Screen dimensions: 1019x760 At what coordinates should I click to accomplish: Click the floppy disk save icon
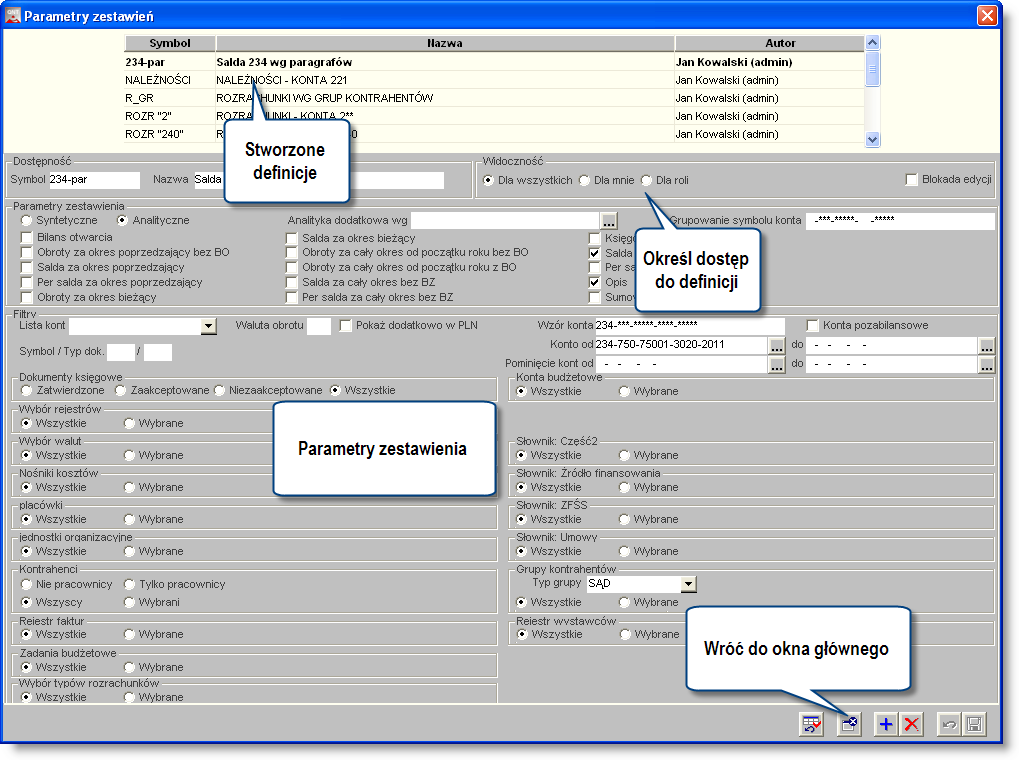pyautogui.click(x=974, y=724)
